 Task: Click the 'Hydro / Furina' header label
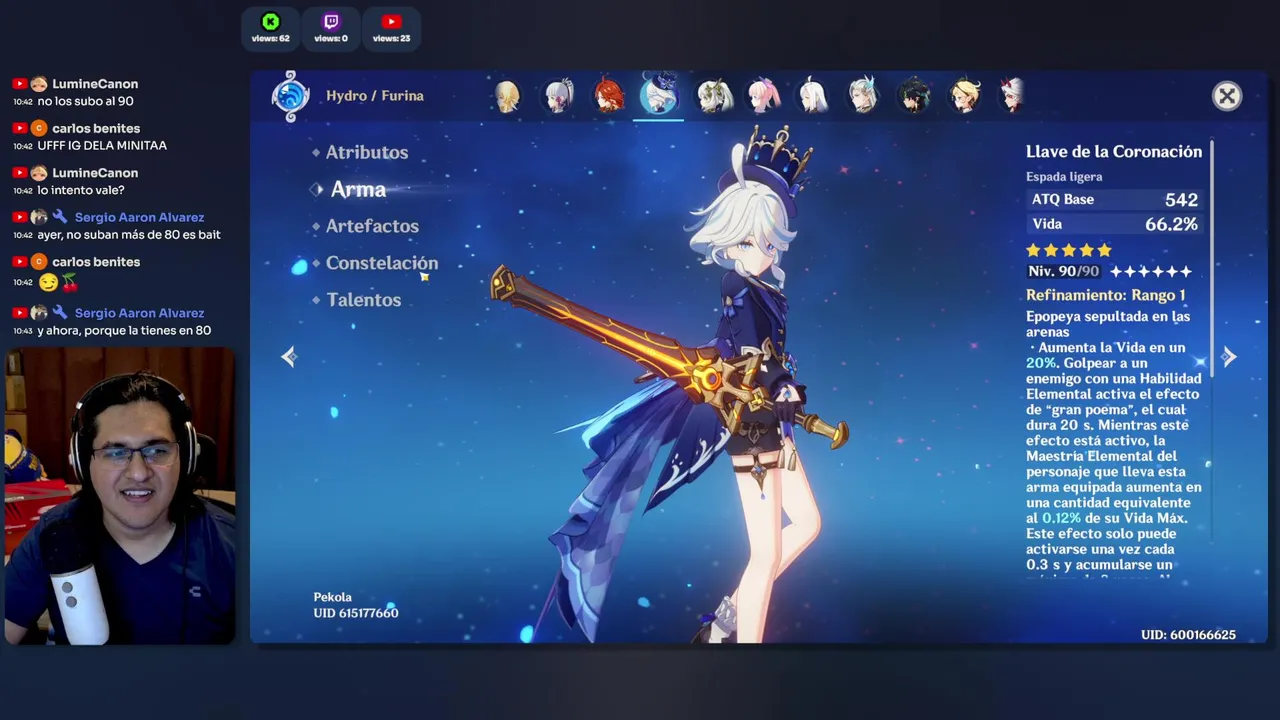coord(375,96)
